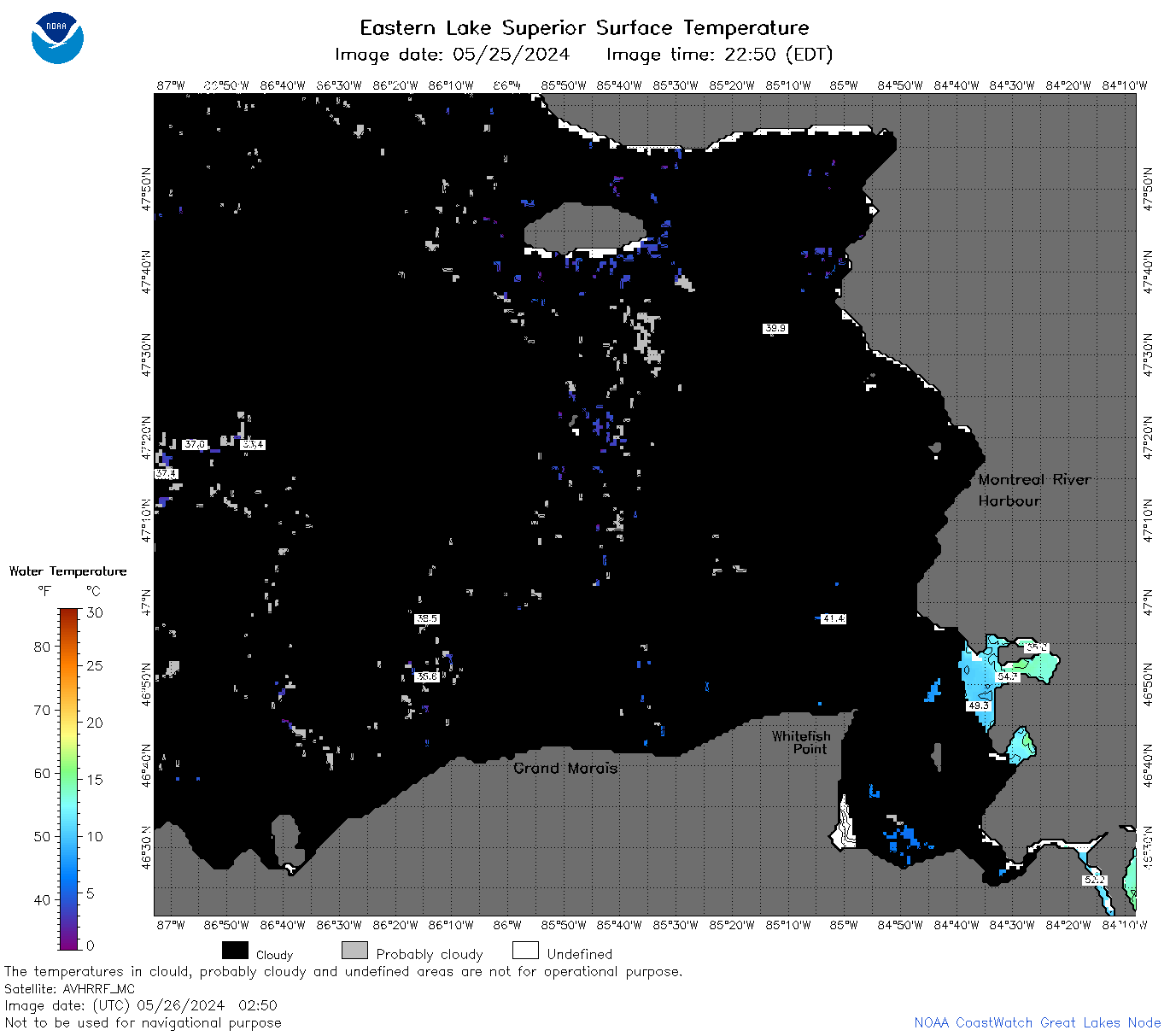Click the UTC image date 05/26/2024 02:50 line

[141, 1005]
